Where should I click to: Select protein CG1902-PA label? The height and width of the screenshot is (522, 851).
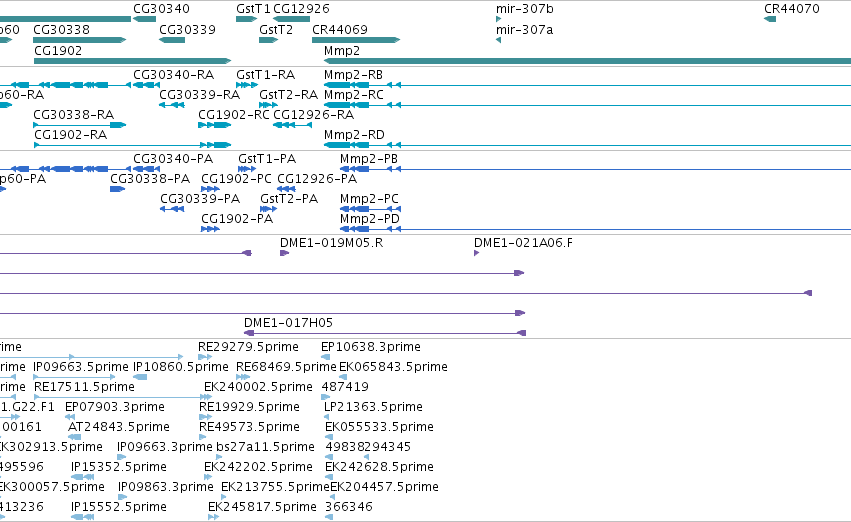237,219
